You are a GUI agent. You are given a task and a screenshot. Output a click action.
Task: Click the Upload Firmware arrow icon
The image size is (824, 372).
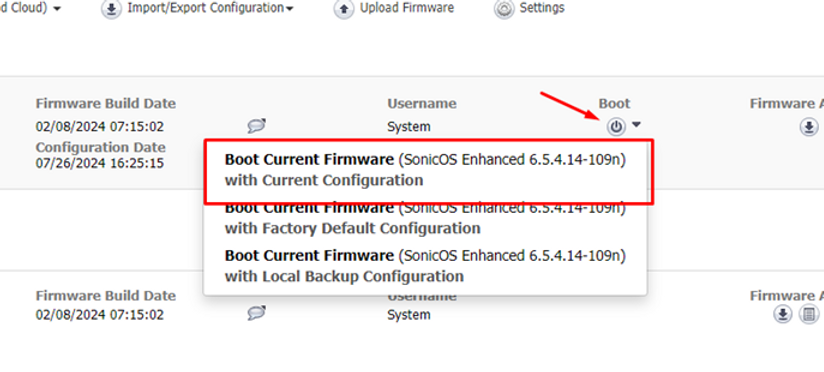pos(344,9)
